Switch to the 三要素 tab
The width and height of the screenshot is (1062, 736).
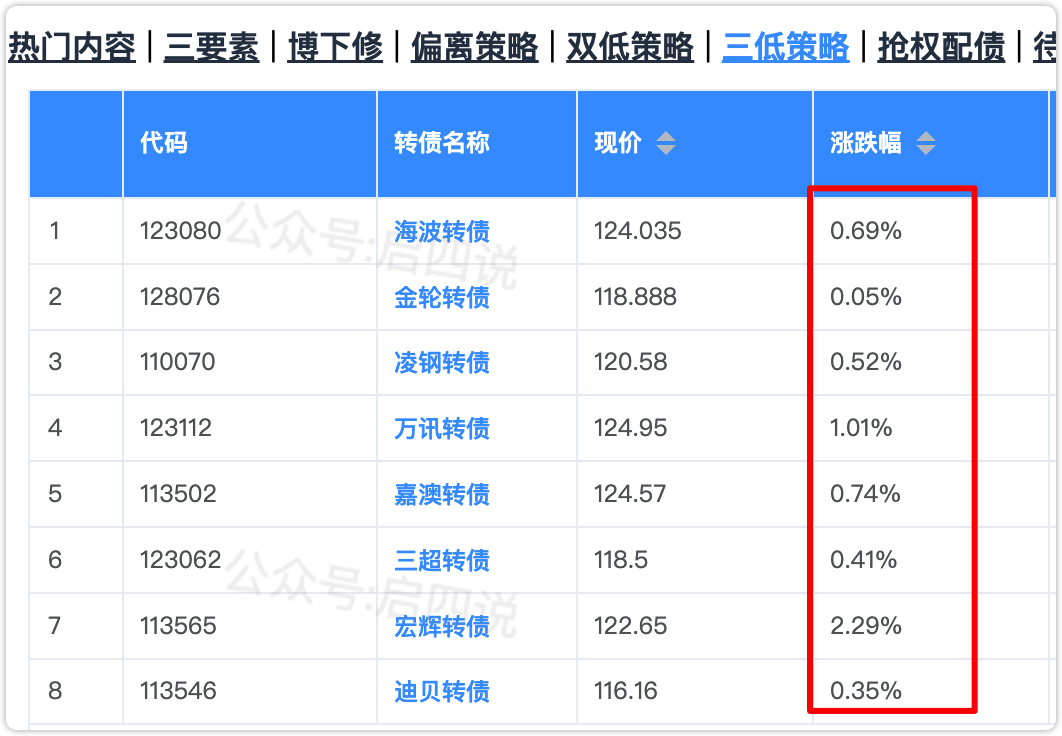(x=211, y=47)
